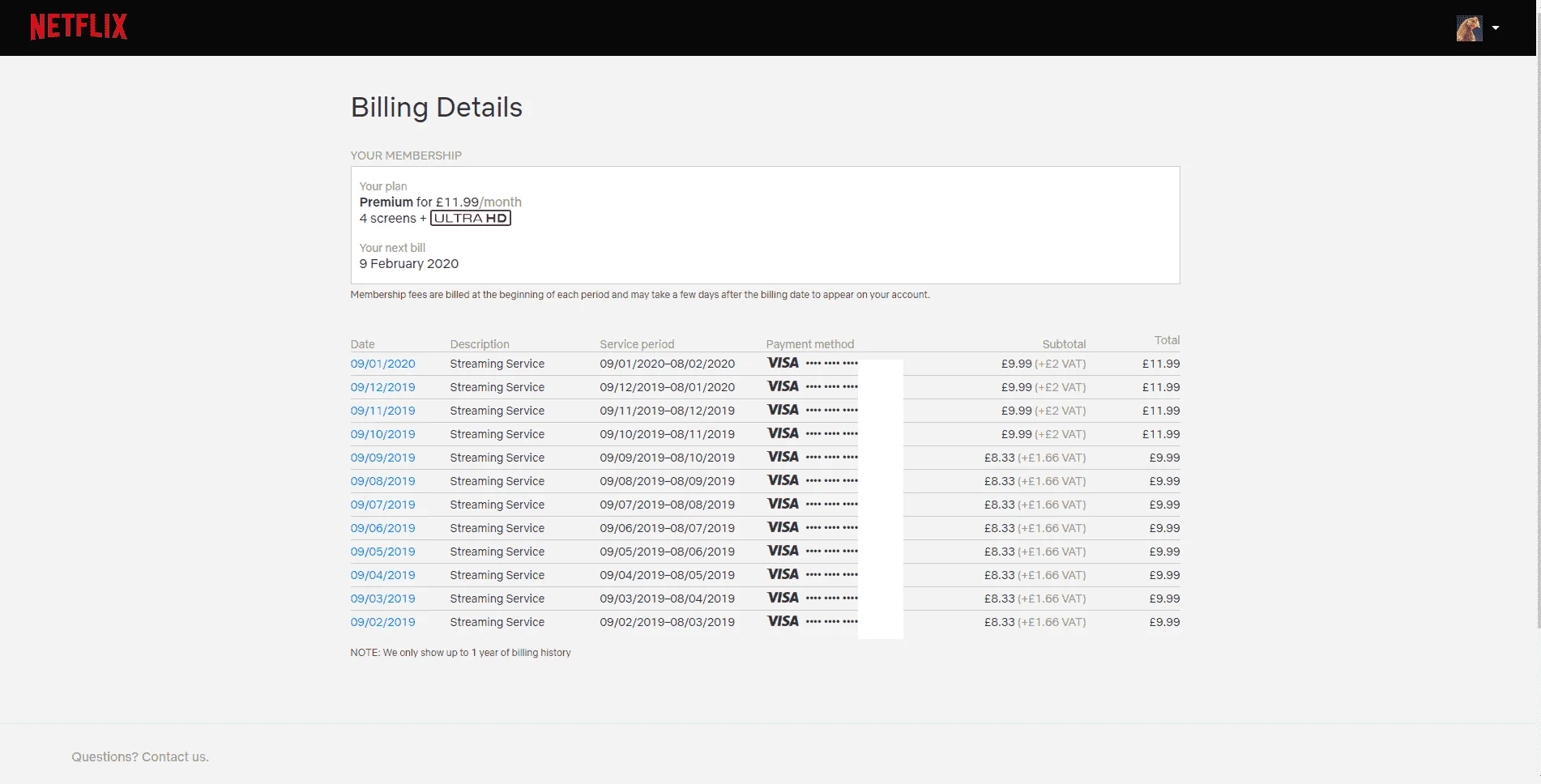1541x784 pixels.
Task: Open the 09/08/2019 invoice link
Action: pos(382,481)
